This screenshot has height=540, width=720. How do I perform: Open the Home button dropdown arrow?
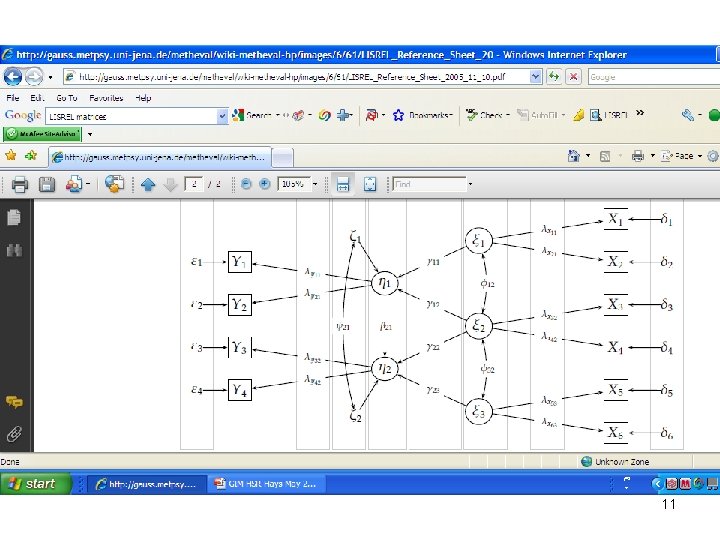coord(588,156)
